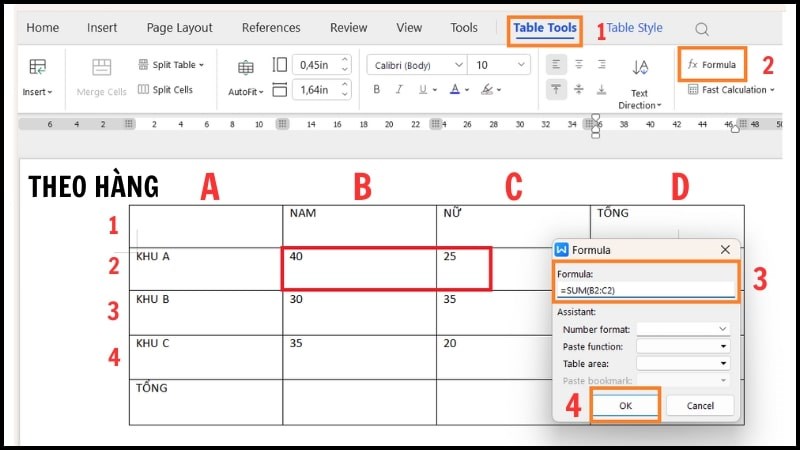The width and height of the screenshot is (800, 450).
Task: Click the Formula text input field
Action: [x=645, y=290]
